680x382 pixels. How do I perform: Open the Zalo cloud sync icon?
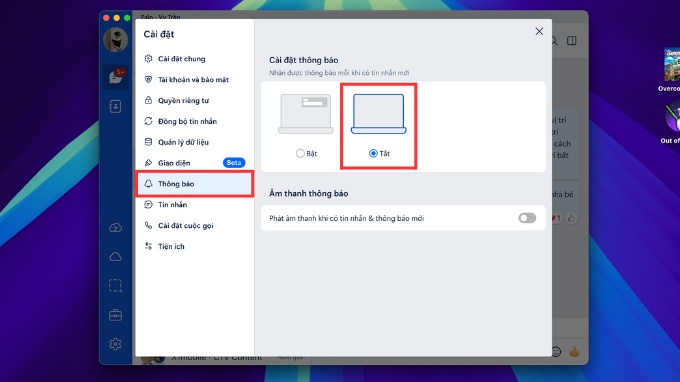click(x=115, y=228)
